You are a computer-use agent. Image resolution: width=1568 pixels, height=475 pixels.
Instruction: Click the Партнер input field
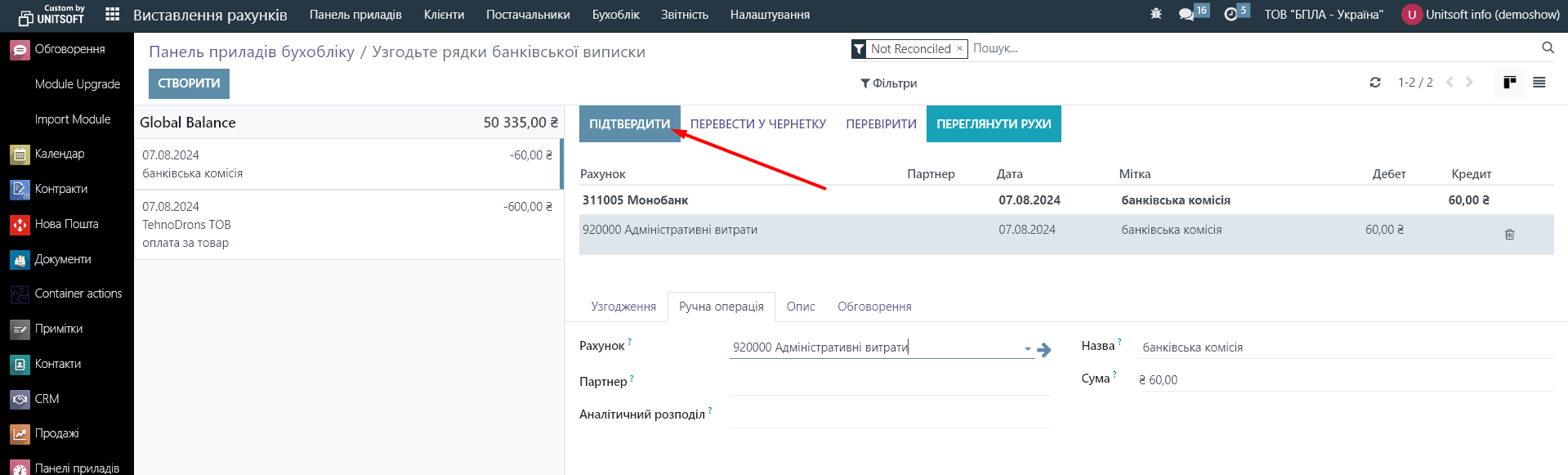coord(890,382)
